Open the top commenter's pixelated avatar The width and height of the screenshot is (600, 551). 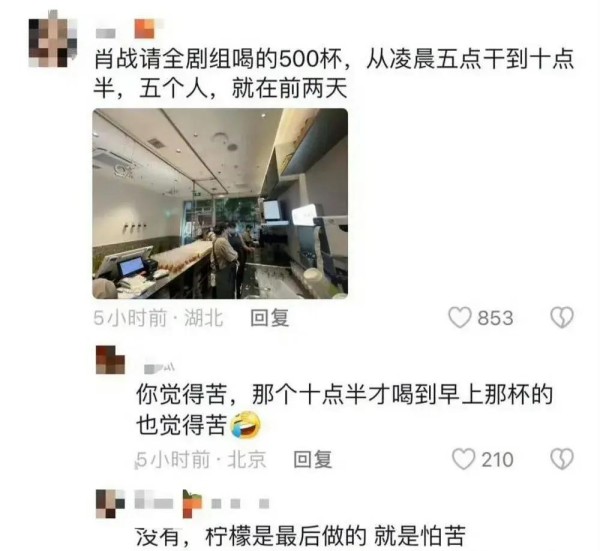[x=52, y=39]
